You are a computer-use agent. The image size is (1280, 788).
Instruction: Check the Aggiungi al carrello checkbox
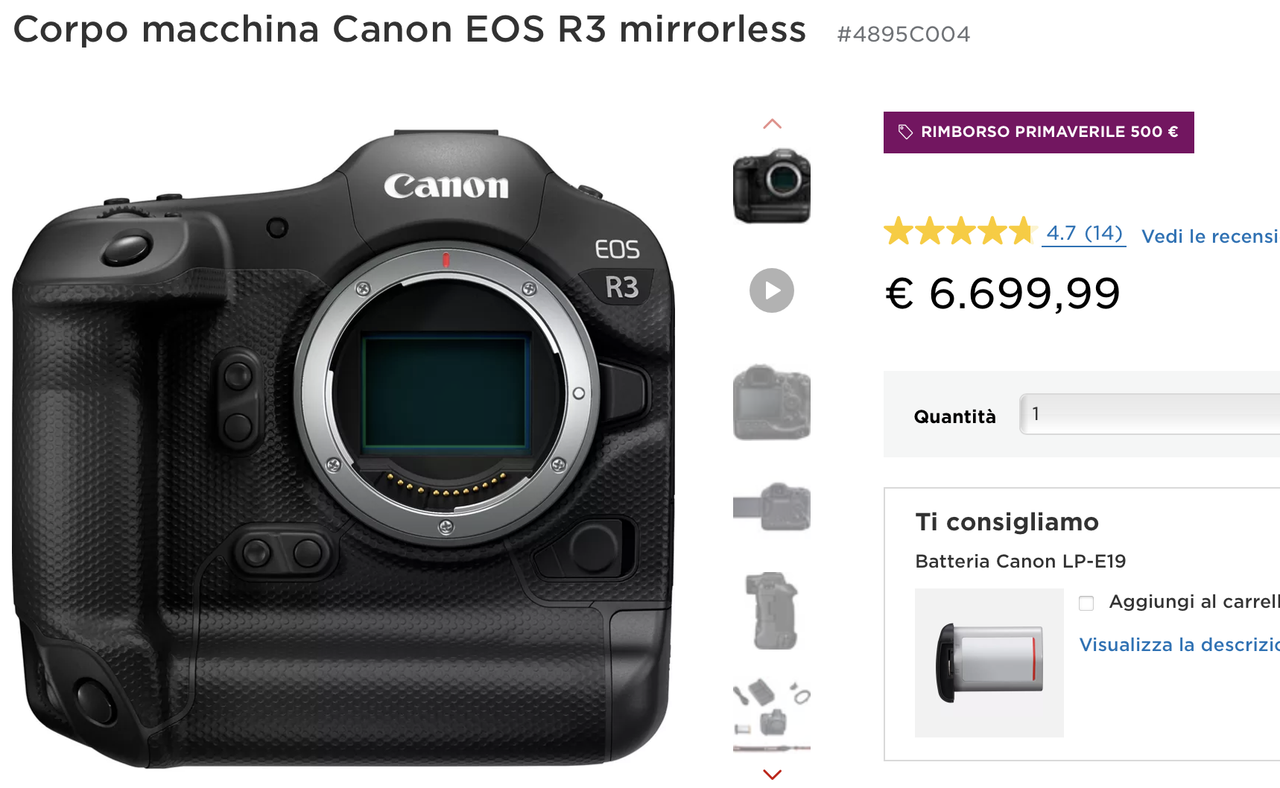tap(1086, 603)
